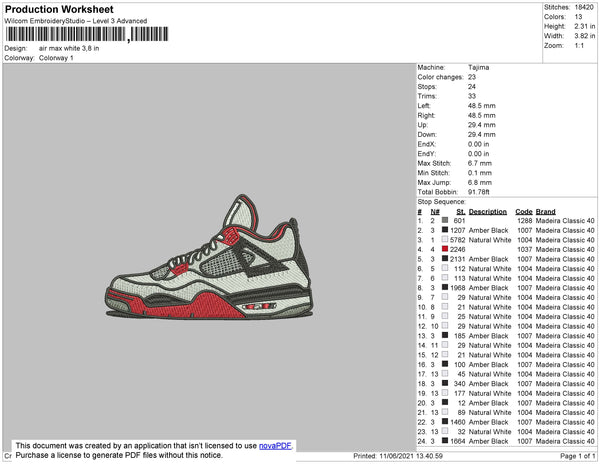Click the "Brand" column header

click(x=546, y=212)
